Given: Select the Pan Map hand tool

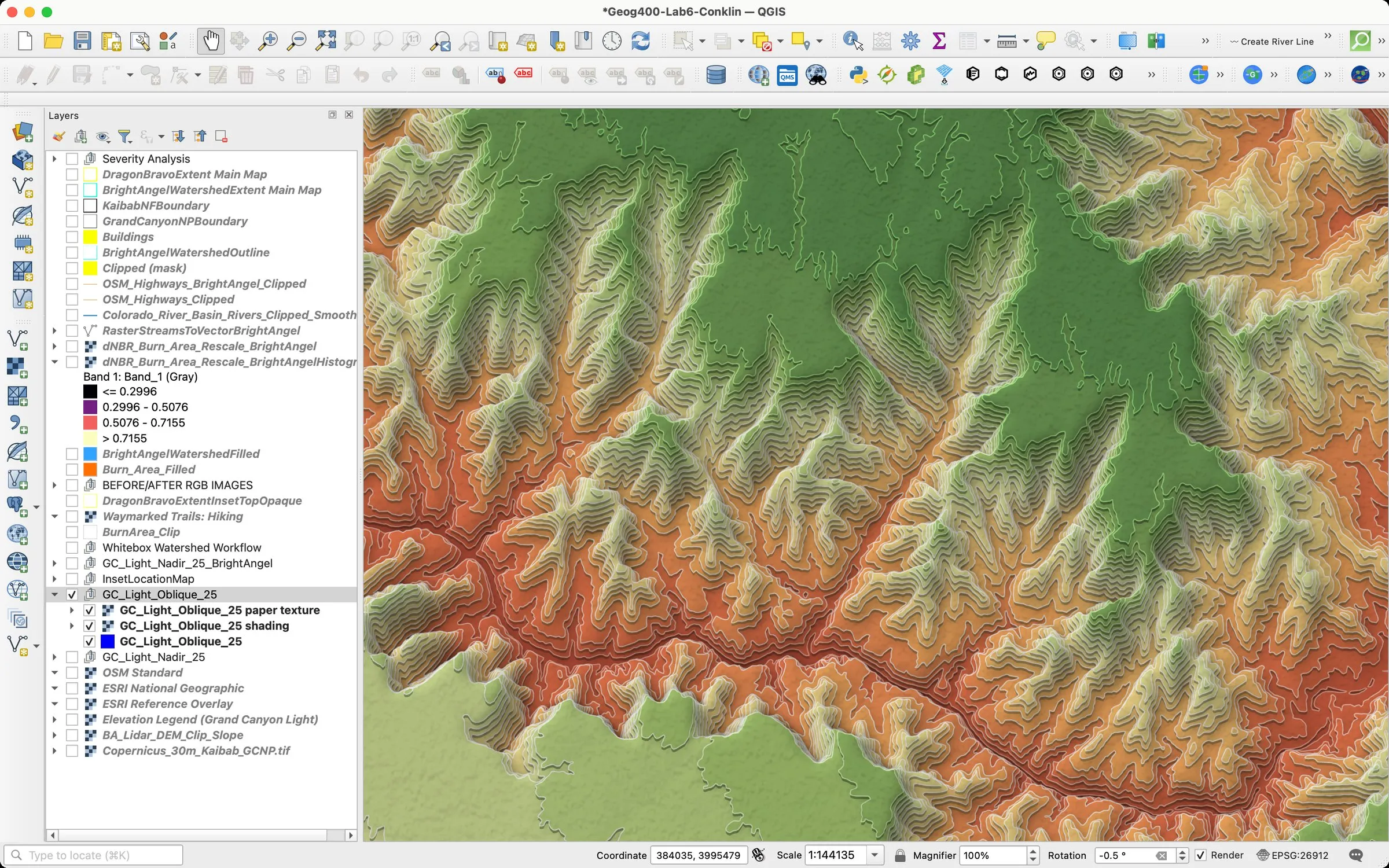Looking at the screenshot, I should [x=211, y=41].
